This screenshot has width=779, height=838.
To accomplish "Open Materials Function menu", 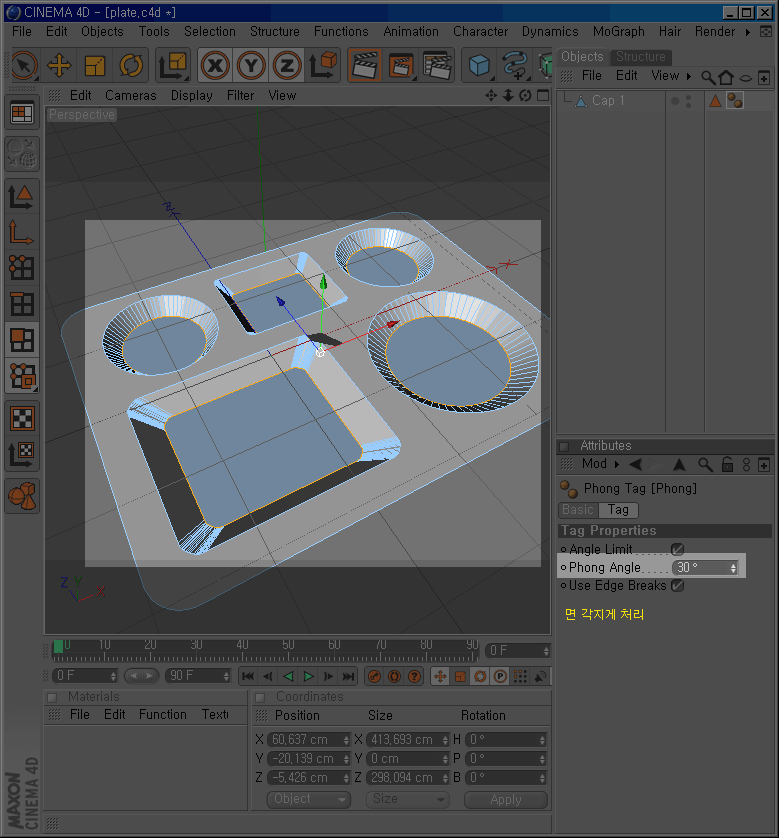I will click(162, 715).
